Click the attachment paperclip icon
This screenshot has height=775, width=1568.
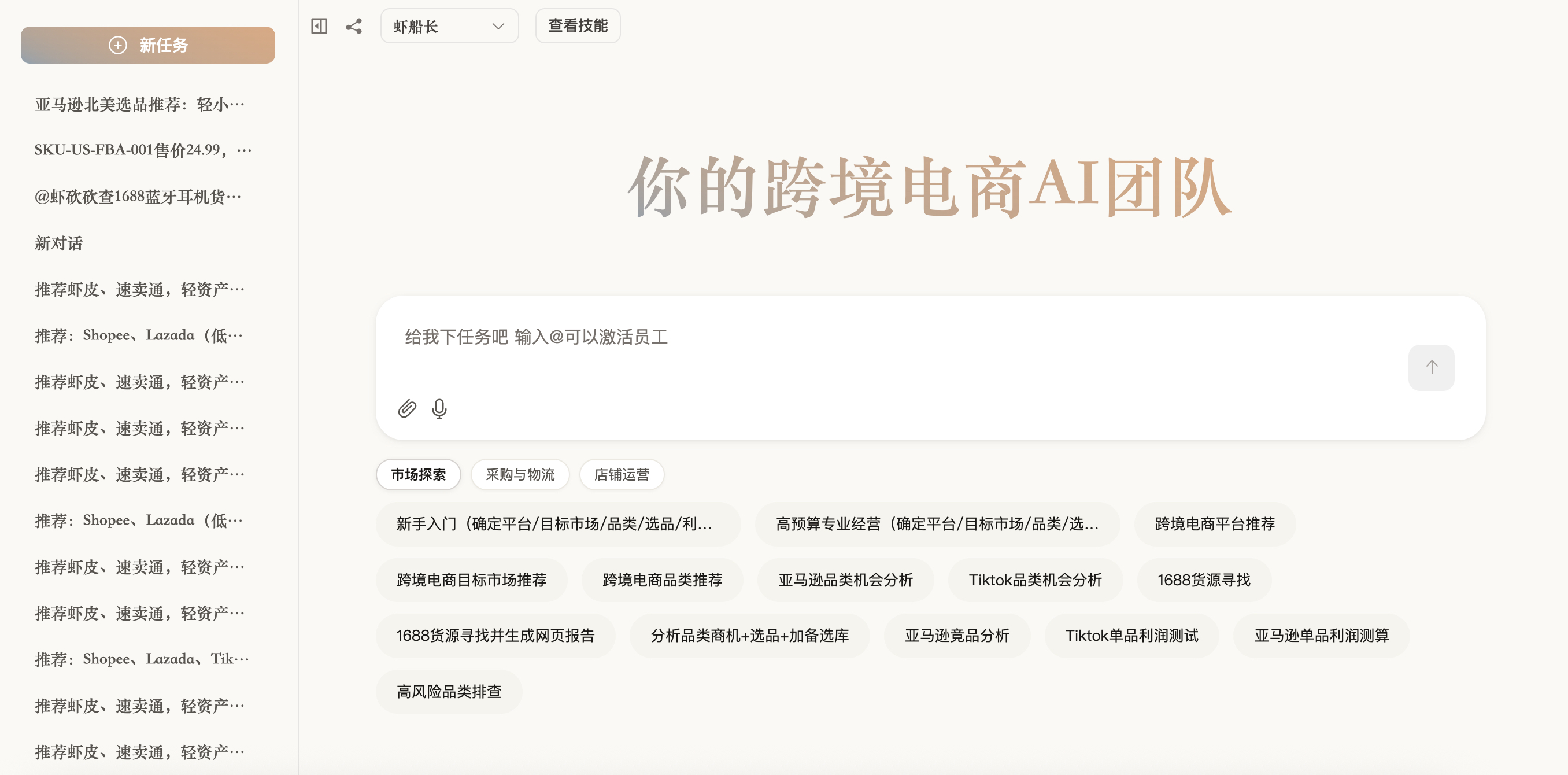click(407, 408)
